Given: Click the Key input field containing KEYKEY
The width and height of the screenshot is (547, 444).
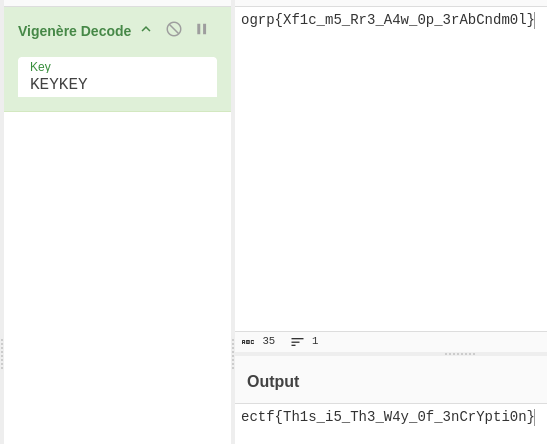Looking at the screenshot, I should (x=117, y=77).
